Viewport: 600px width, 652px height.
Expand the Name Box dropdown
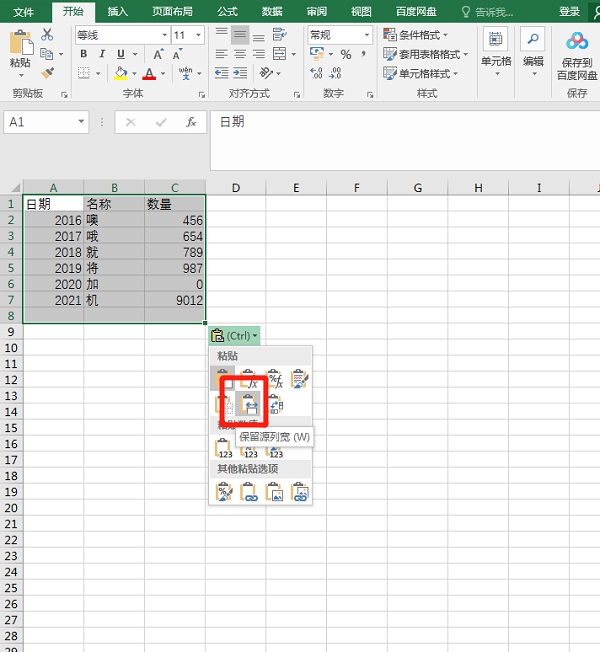coord(81,122)
